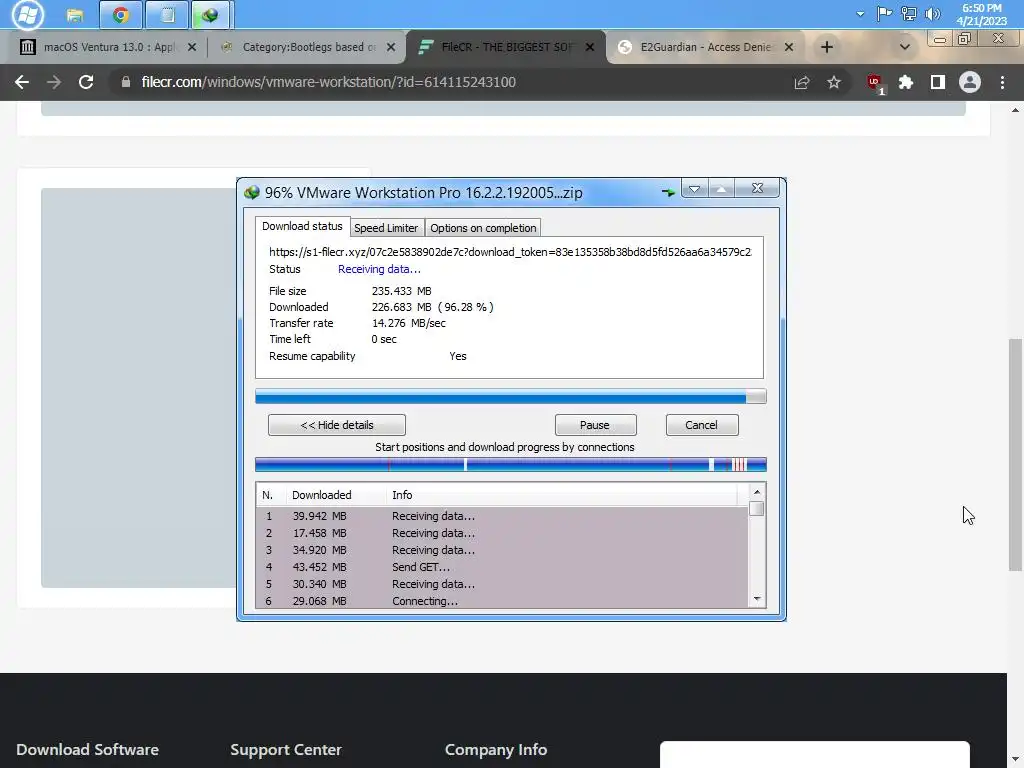The height and width of the screenshot is (768, 1024).
Task: Open uBlock Origin extension icon
Action: [875, 84]
